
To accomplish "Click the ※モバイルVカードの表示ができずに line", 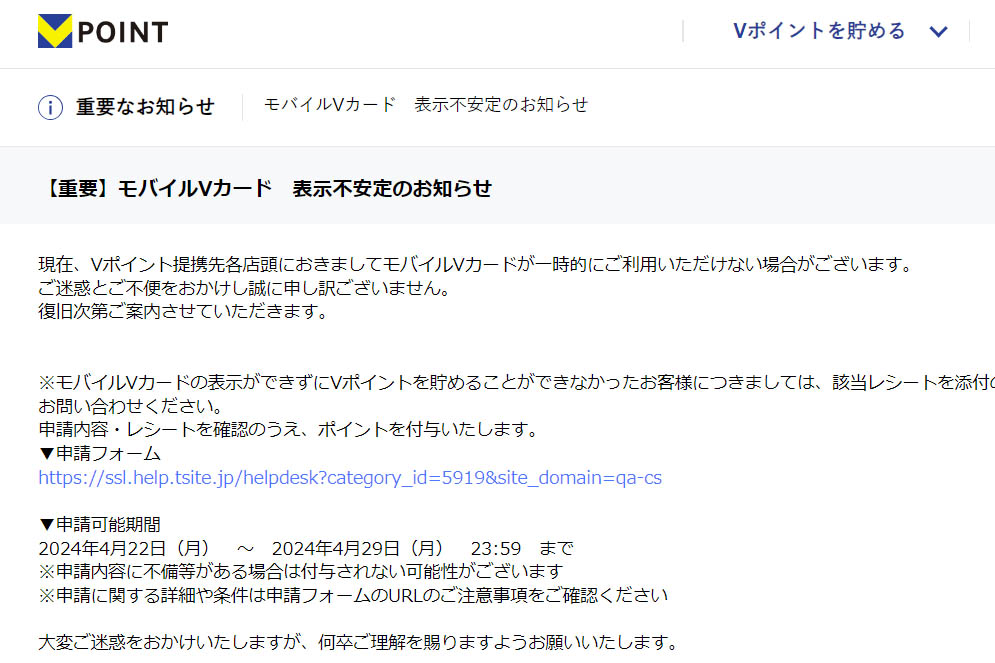I will 517,382.
